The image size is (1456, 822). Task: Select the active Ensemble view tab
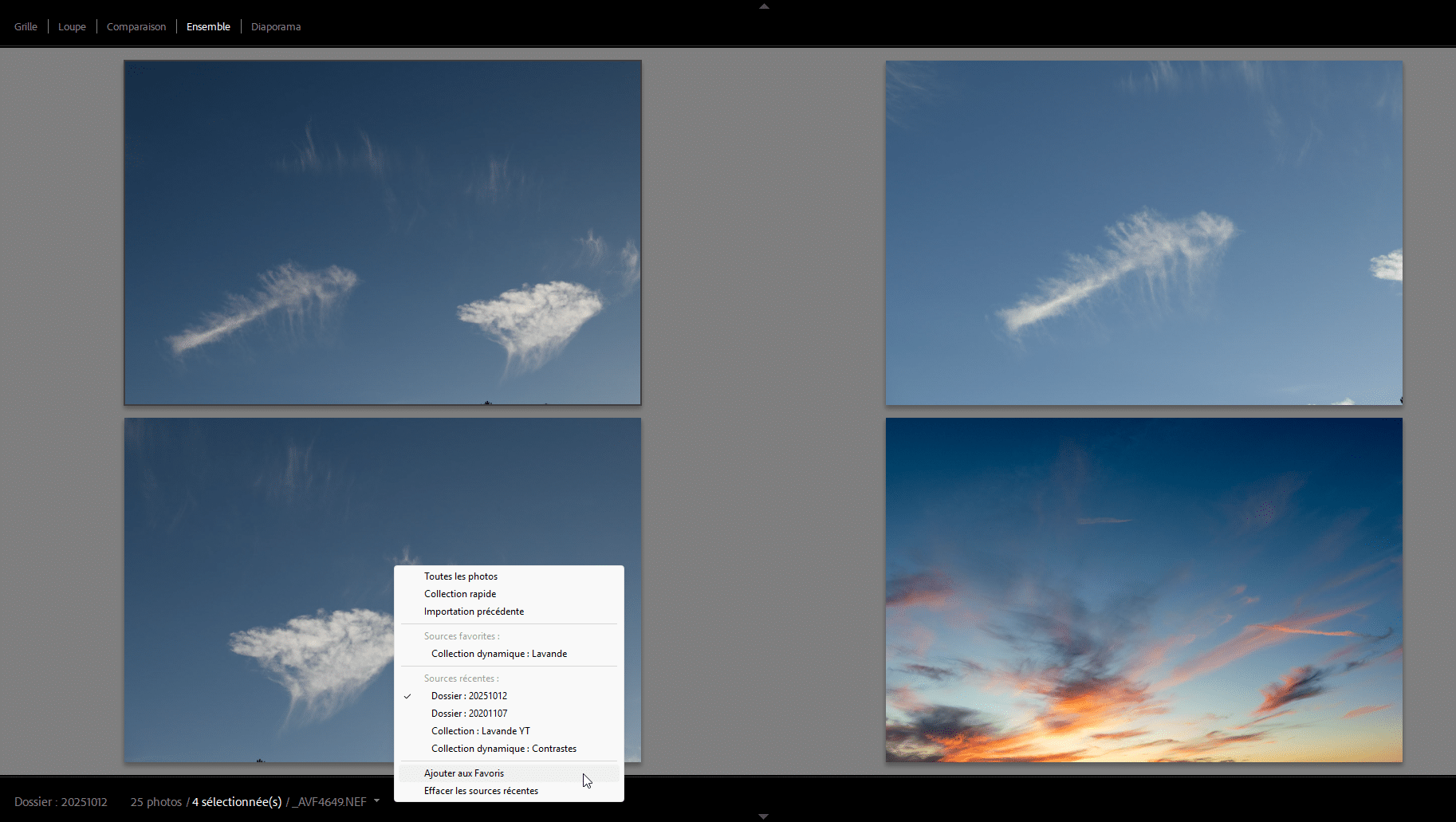pyautogui.click(x=207, y=26)
